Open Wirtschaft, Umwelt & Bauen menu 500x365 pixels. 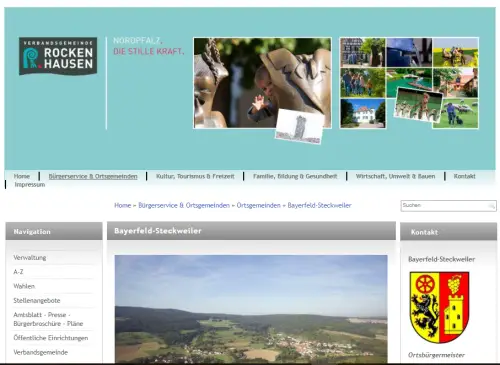tap(395, 176)
